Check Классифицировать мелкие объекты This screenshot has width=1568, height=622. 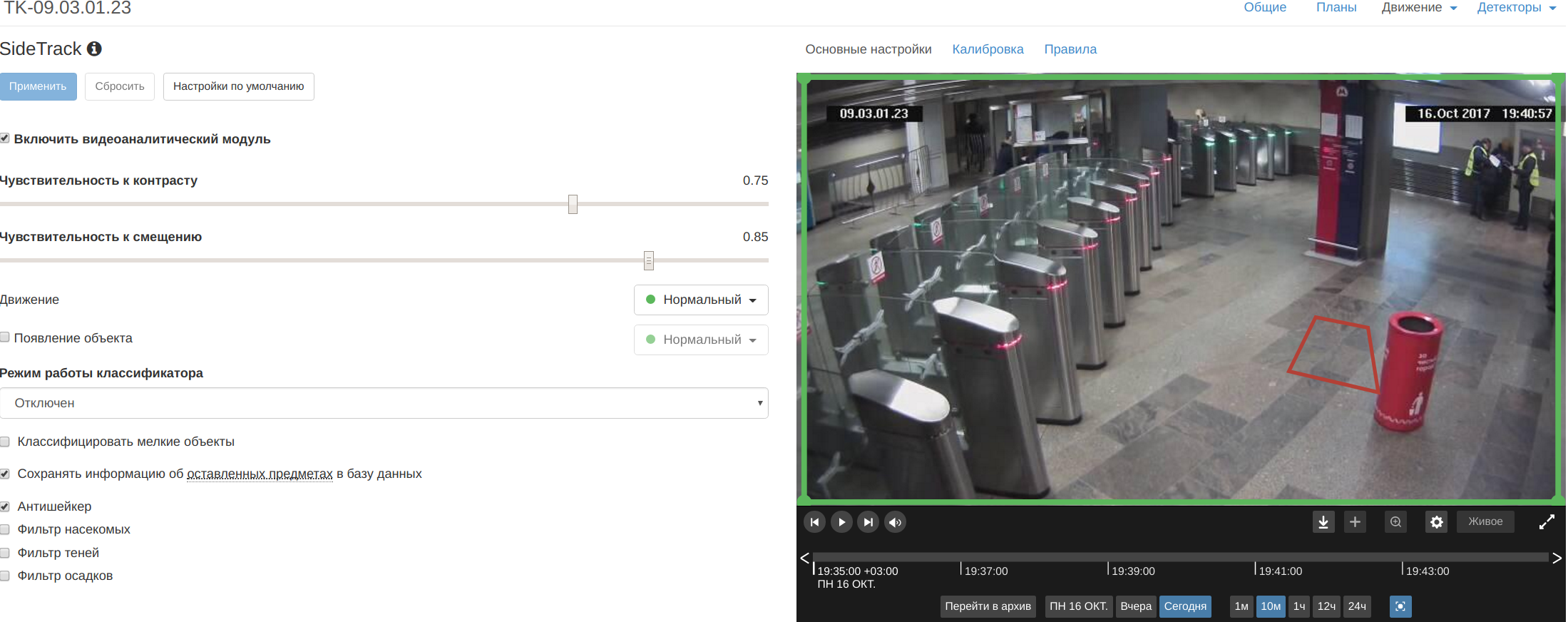click(5, 442)
